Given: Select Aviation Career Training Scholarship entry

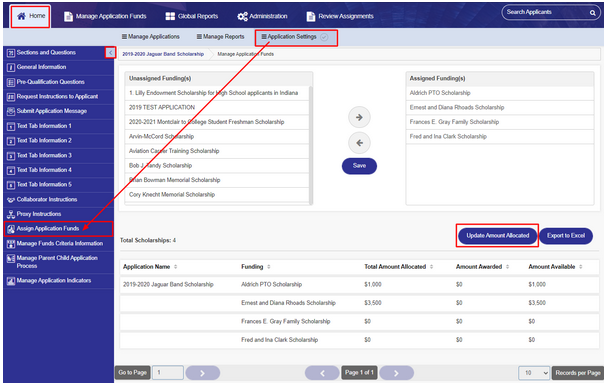Looking at the screenshot, I should (x=217, y=151).
